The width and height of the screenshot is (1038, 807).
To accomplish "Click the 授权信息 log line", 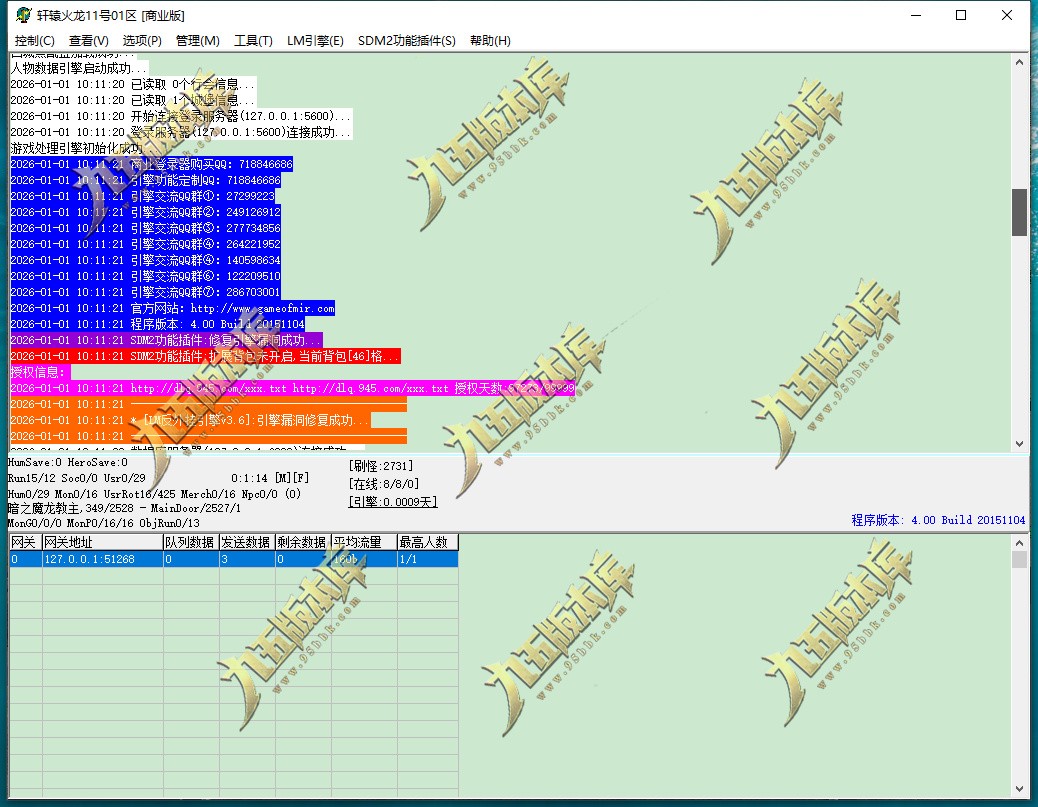I will (x=40, y=372).
